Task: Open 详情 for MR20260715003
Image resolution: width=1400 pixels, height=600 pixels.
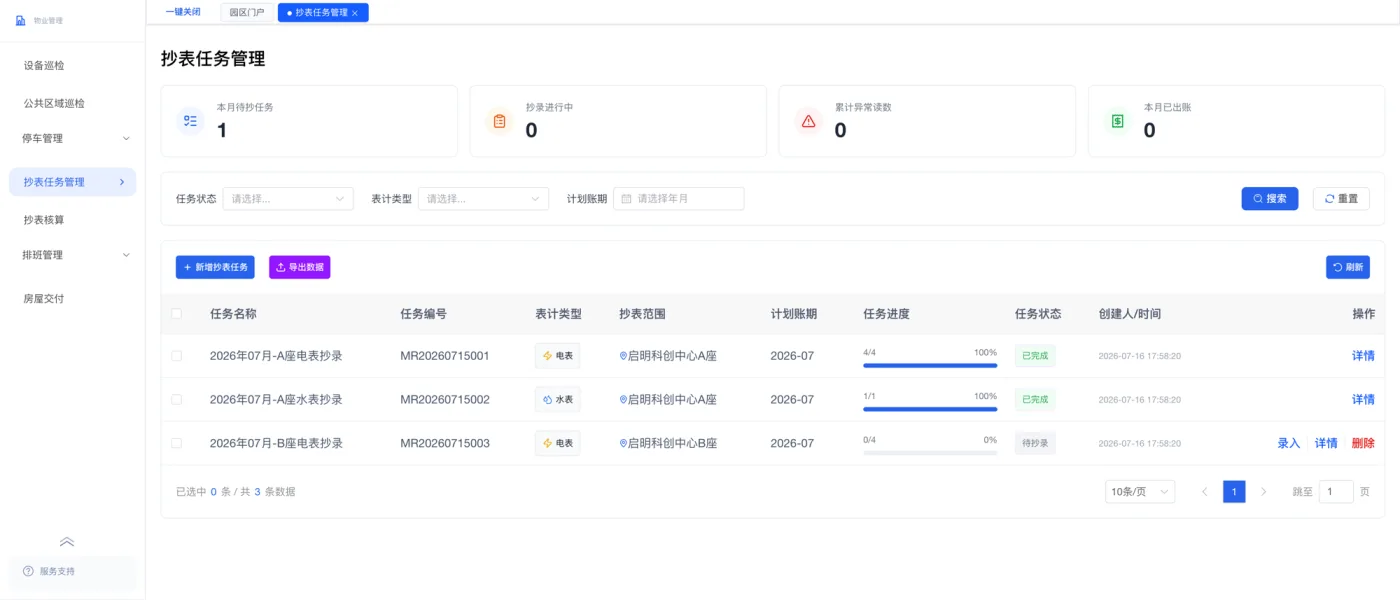Action: 1326,443
